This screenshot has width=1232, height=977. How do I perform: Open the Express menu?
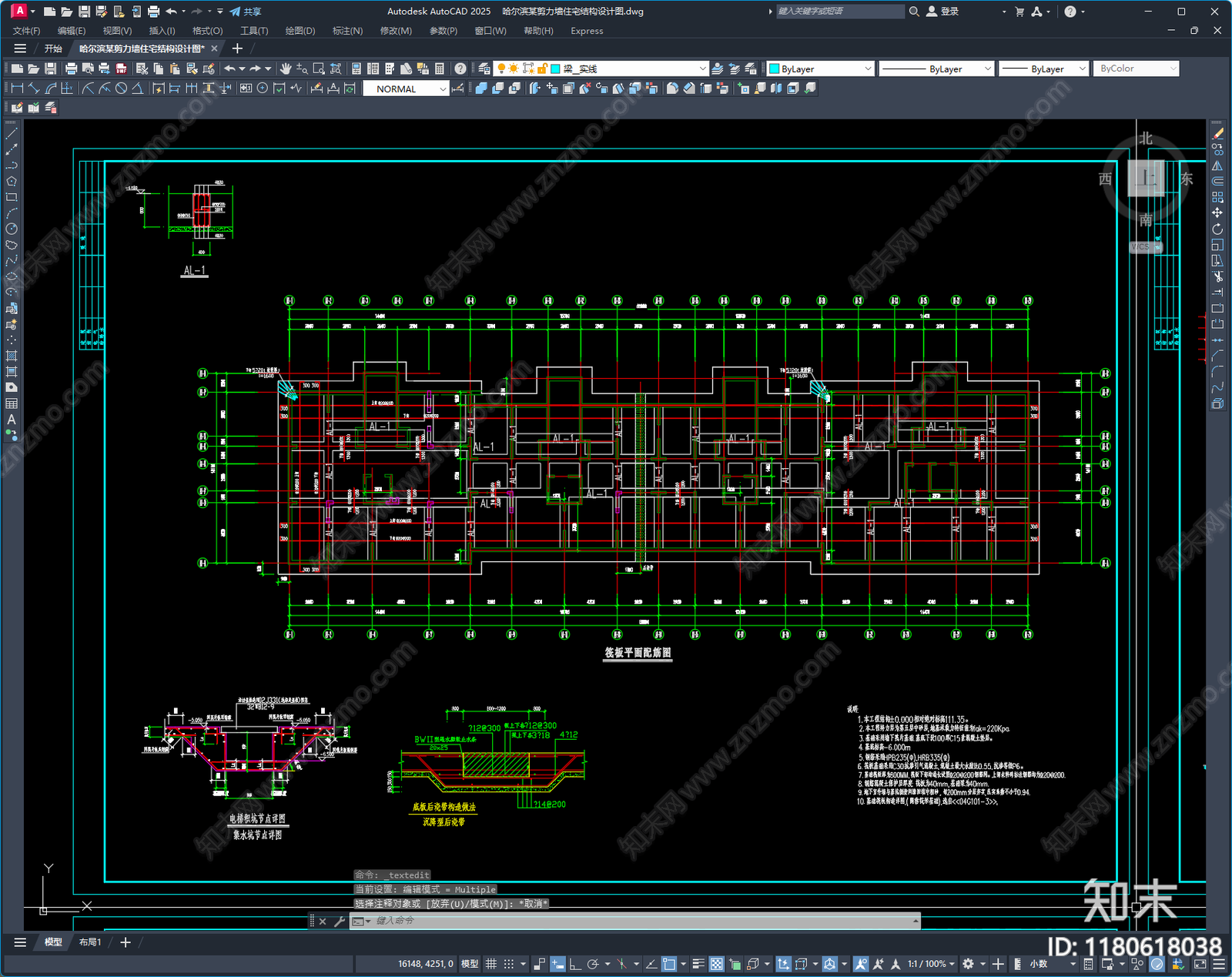pos(587,31)
